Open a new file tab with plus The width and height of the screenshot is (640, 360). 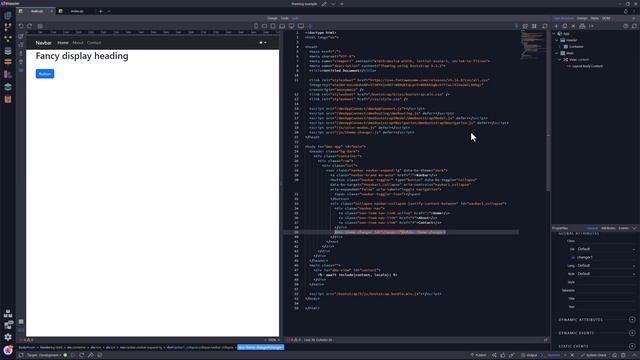101,11
